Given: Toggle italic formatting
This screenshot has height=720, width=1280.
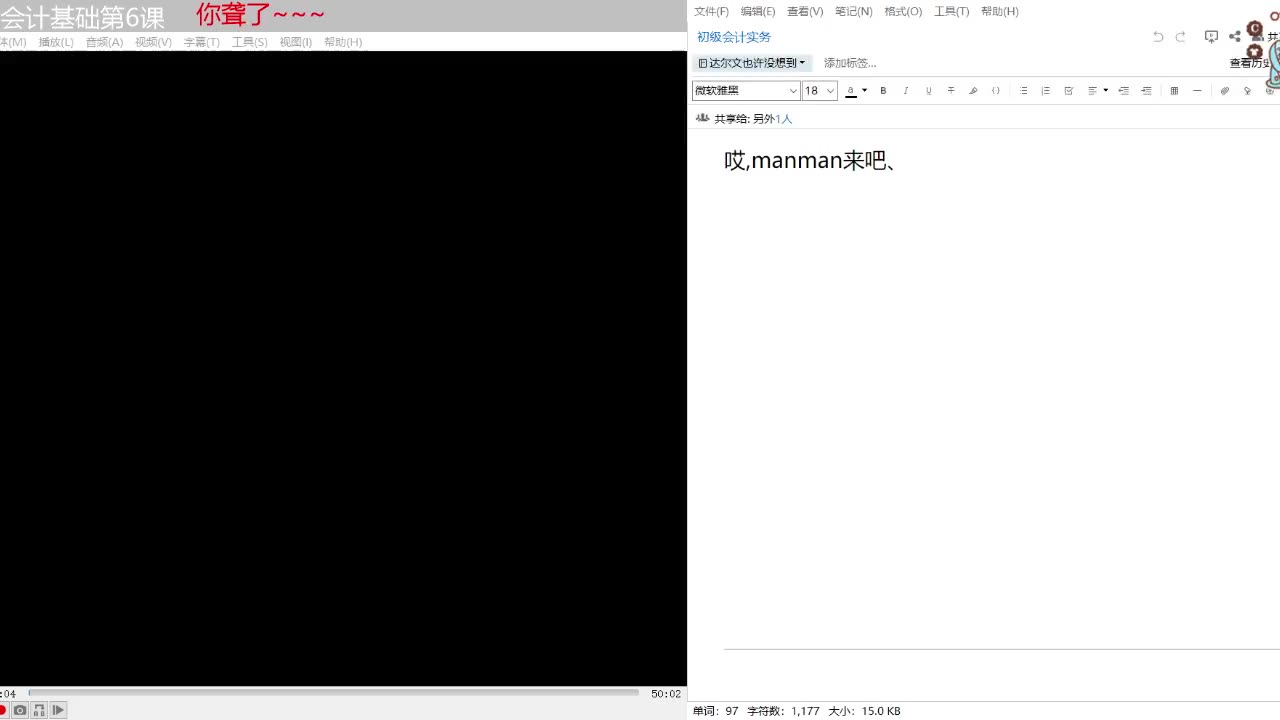Looking at the screenshot, I should pos(906,90).
